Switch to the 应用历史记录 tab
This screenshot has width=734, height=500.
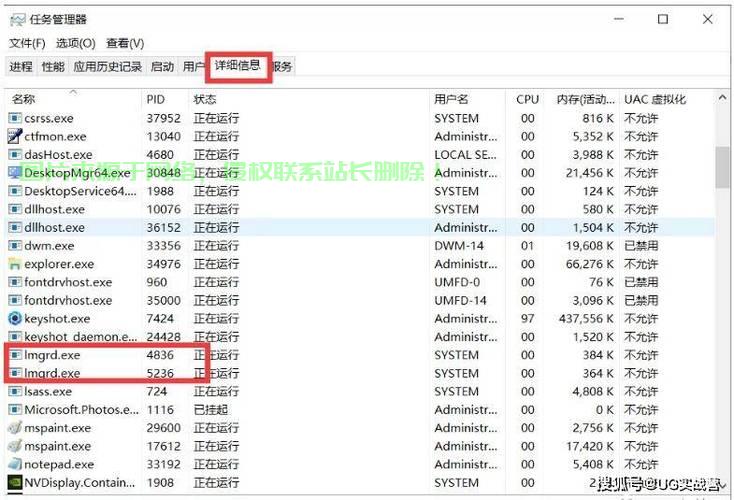(x=108, y=66)
